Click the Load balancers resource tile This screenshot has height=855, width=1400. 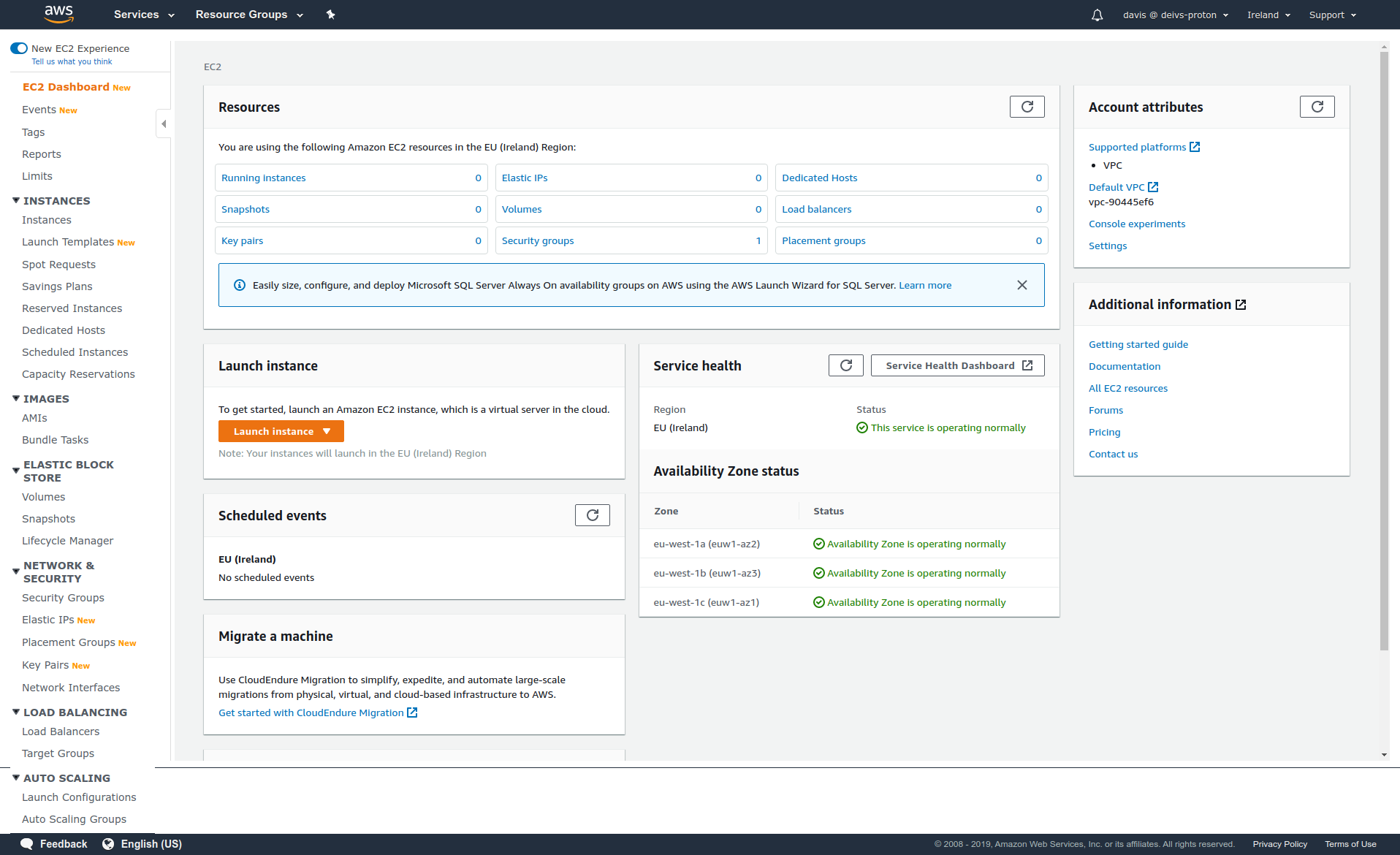tap(911, 209)
